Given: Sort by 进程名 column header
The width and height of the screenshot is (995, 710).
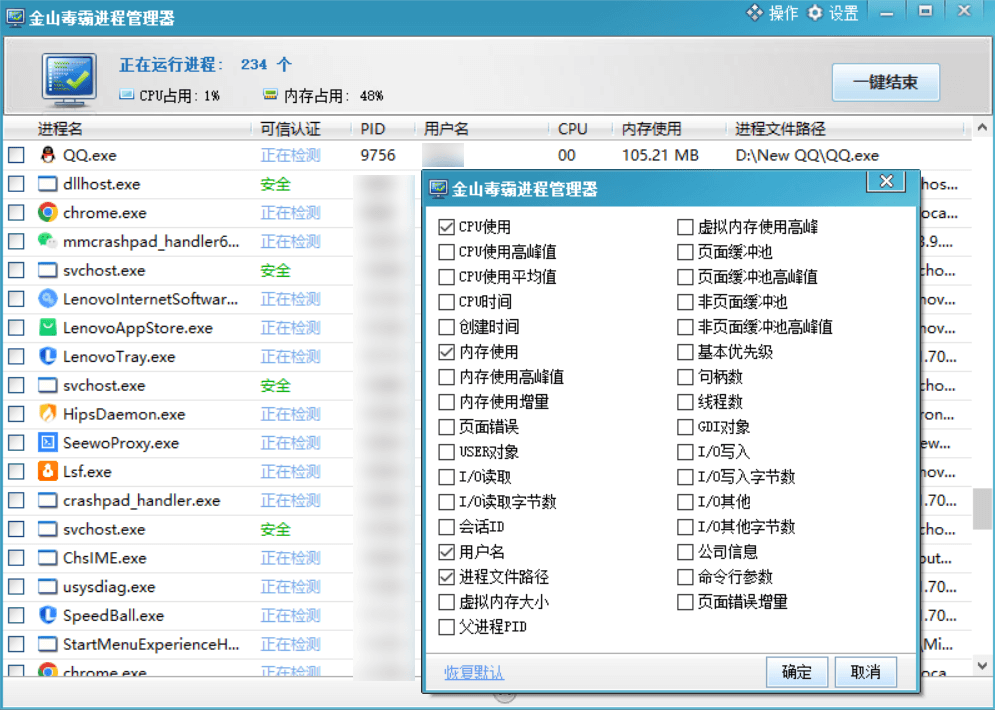Looking at the screenshot, I should [60, 129].
